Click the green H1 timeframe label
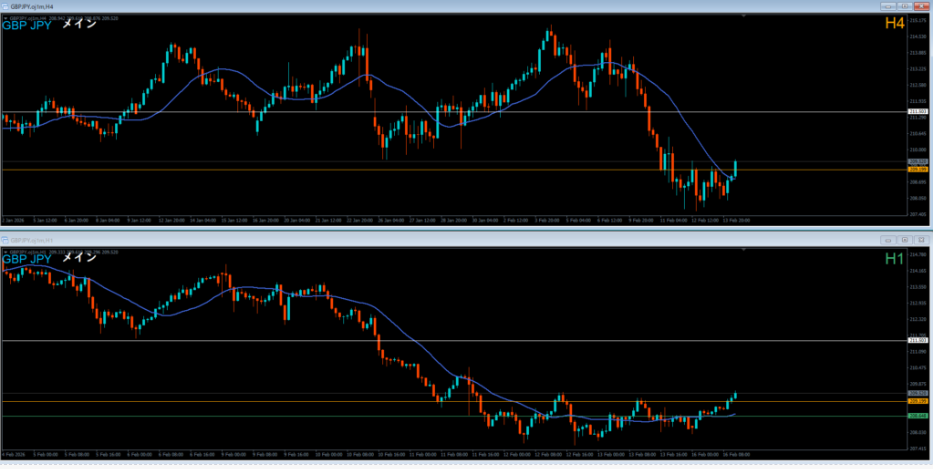The width and height of the screenshot is (933, 469). point(893,259)
